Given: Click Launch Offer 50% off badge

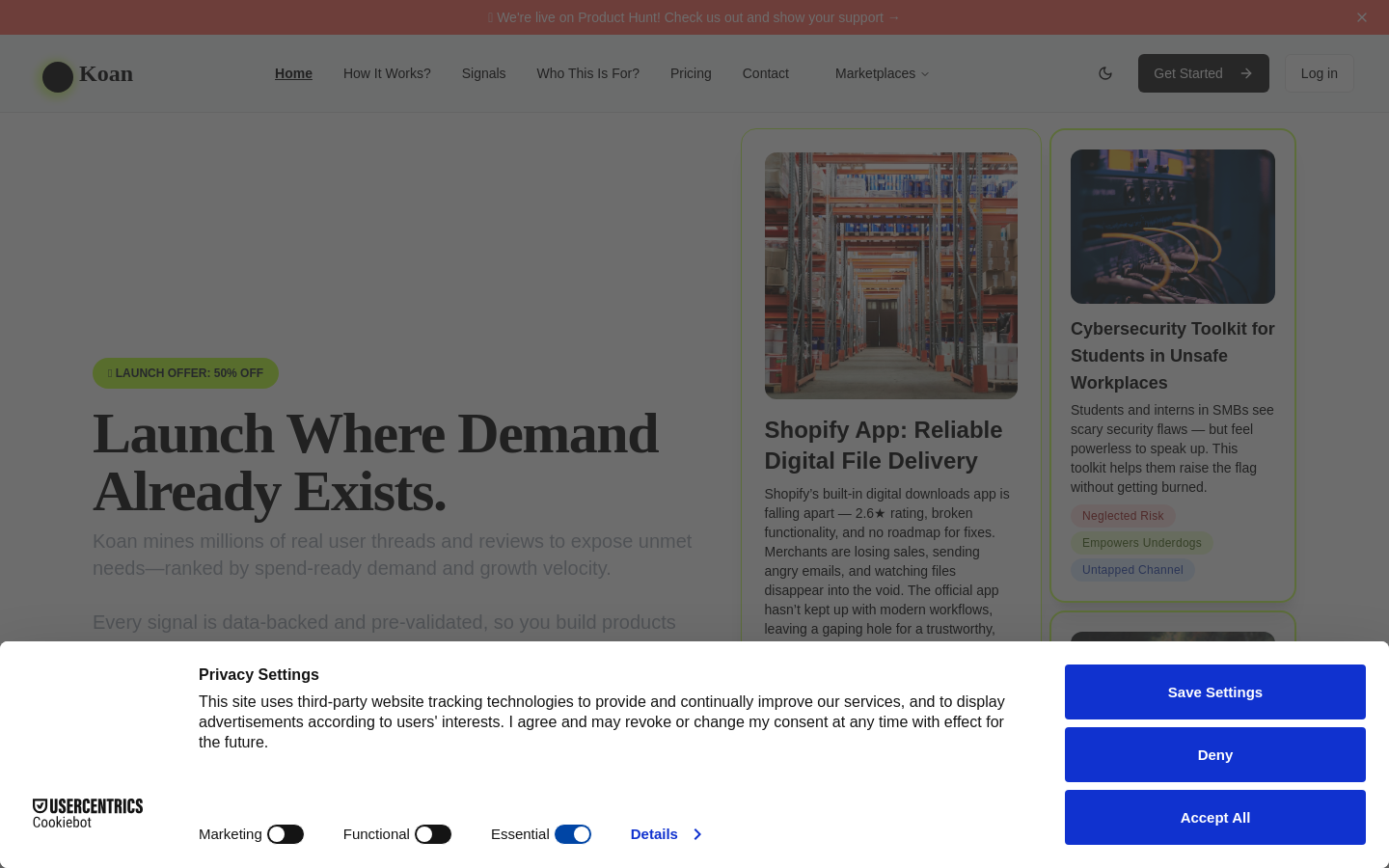Looking at the screenshot, I should click(x=185, y=373).
